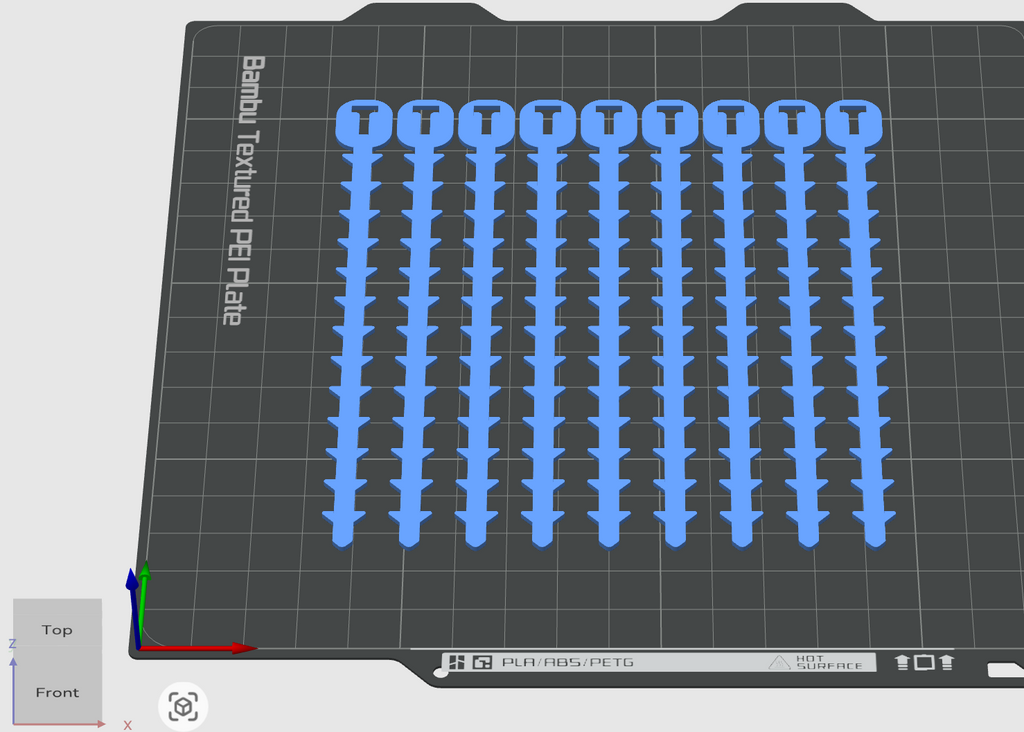This screenshot has width=1024, height=732.
Task: Click the Bambu Textured PEI Plate label
Action: pos(243,190)
